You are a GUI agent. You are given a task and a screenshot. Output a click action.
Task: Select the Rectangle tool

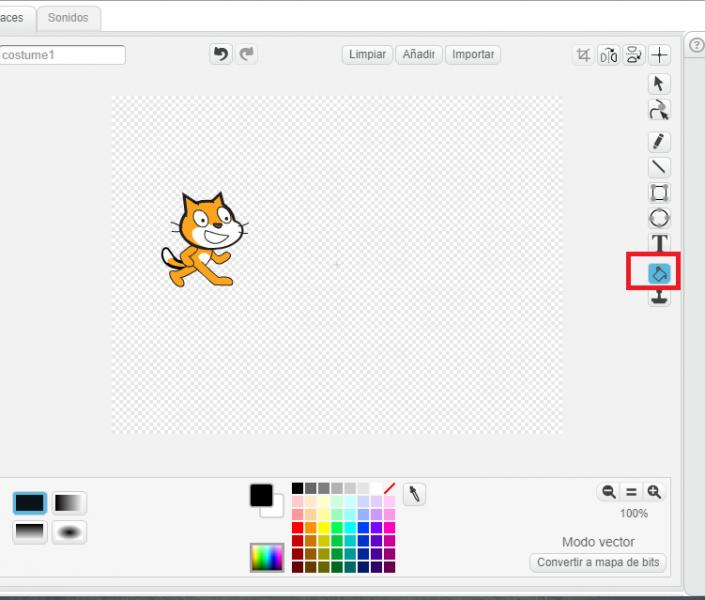tap(659, 193)
